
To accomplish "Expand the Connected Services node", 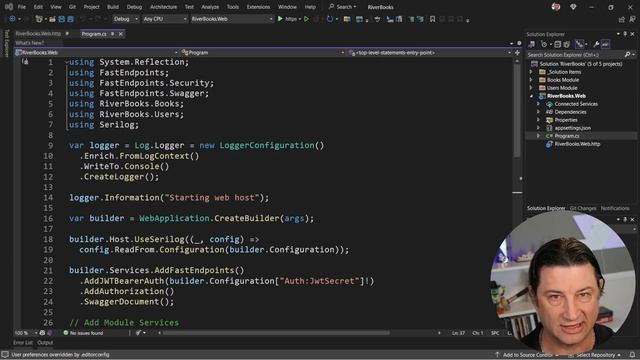I will tap(538, 104).
